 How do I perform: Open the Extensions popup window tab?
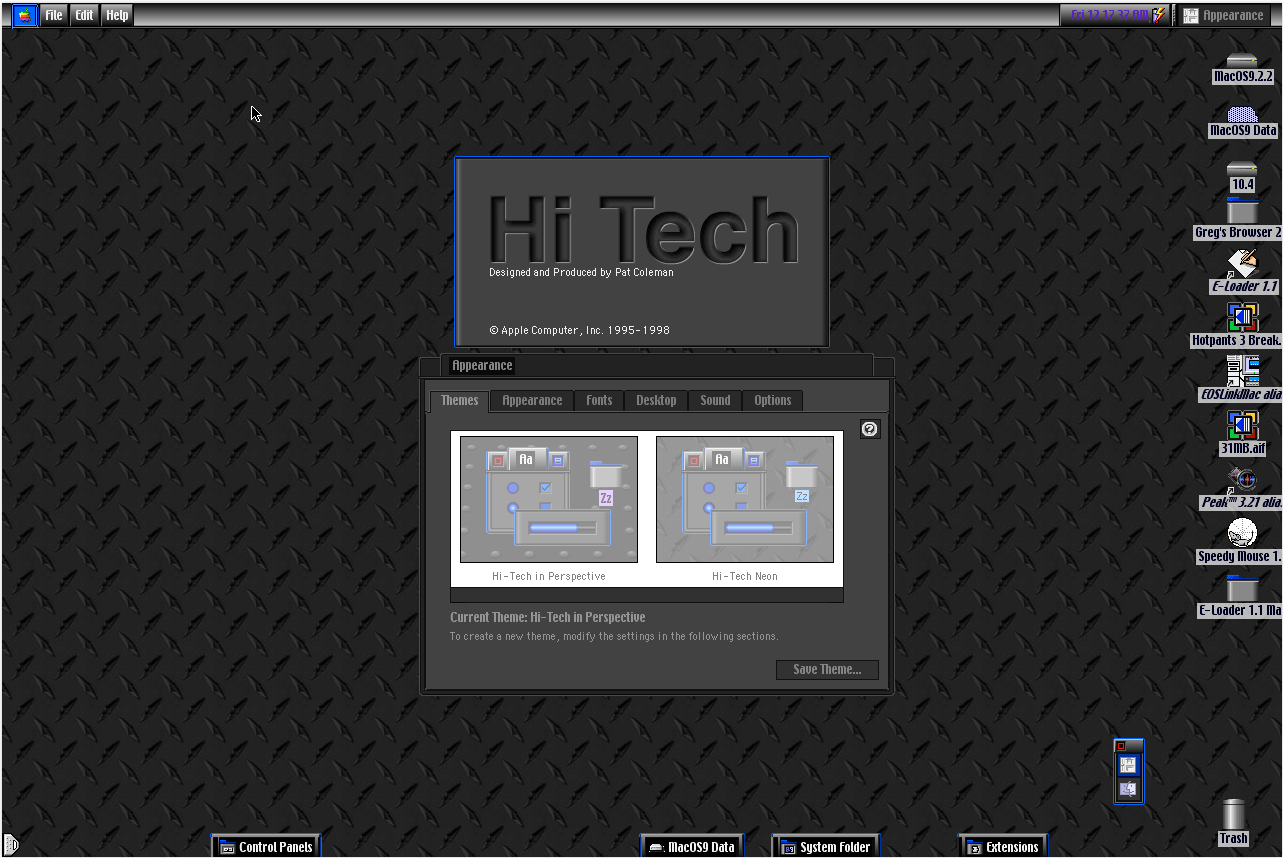click(1002, 847)
